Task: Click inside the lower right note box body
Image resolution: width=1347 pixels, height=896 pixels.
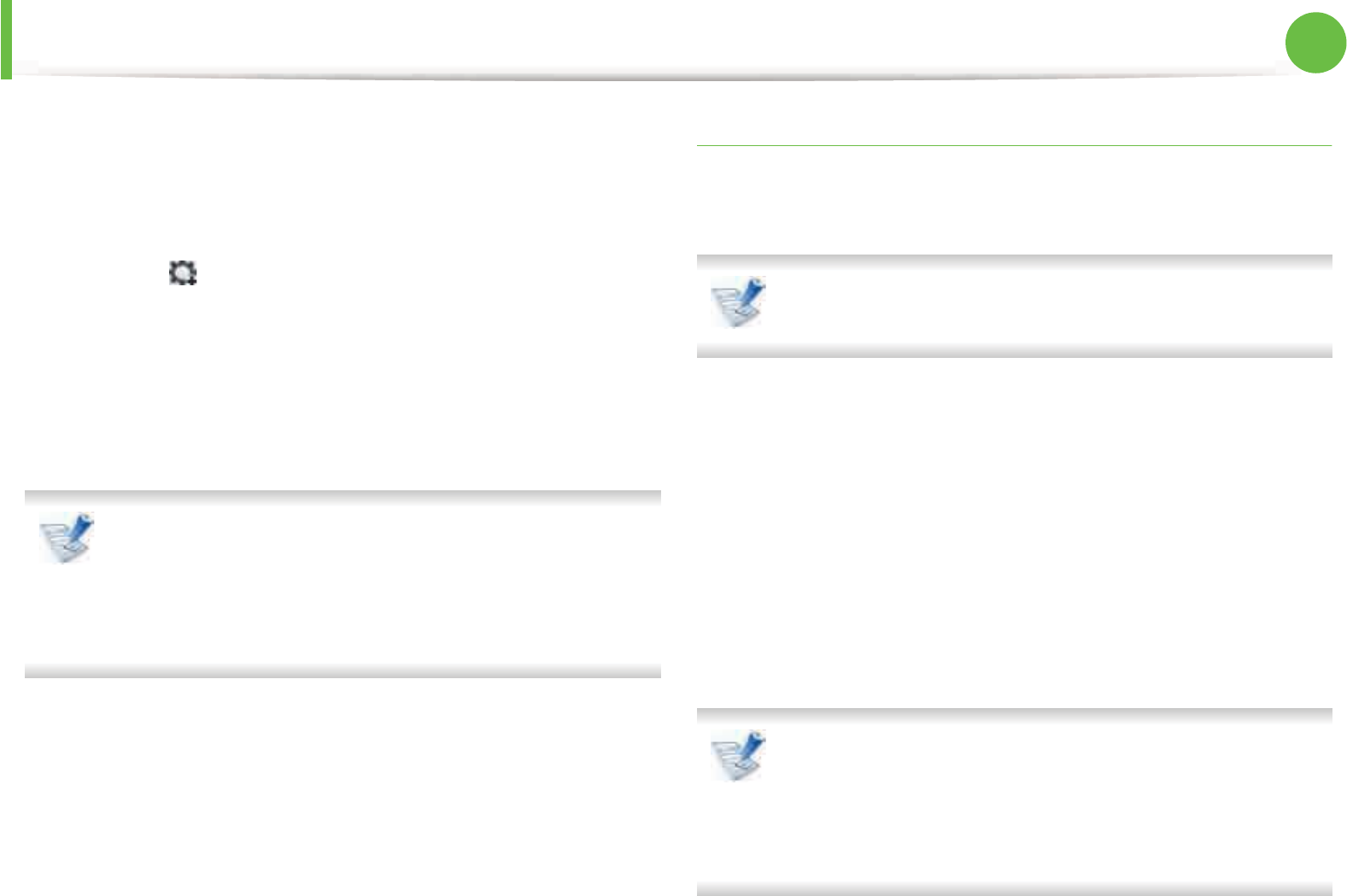Action: pos(1042,803)
